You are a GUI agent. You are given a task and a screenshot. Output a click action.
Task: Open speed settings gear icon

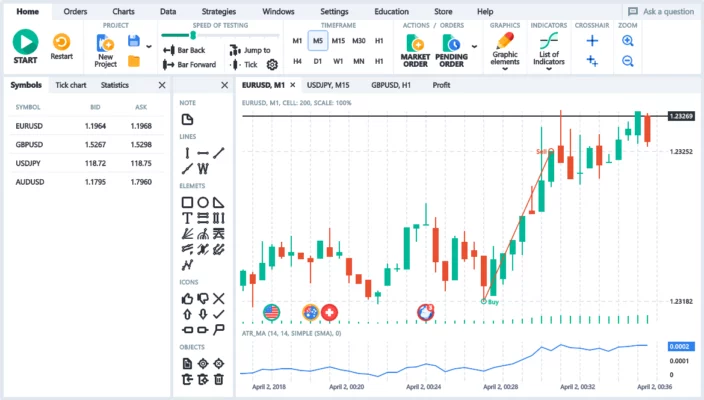click(x=272, y=65)
